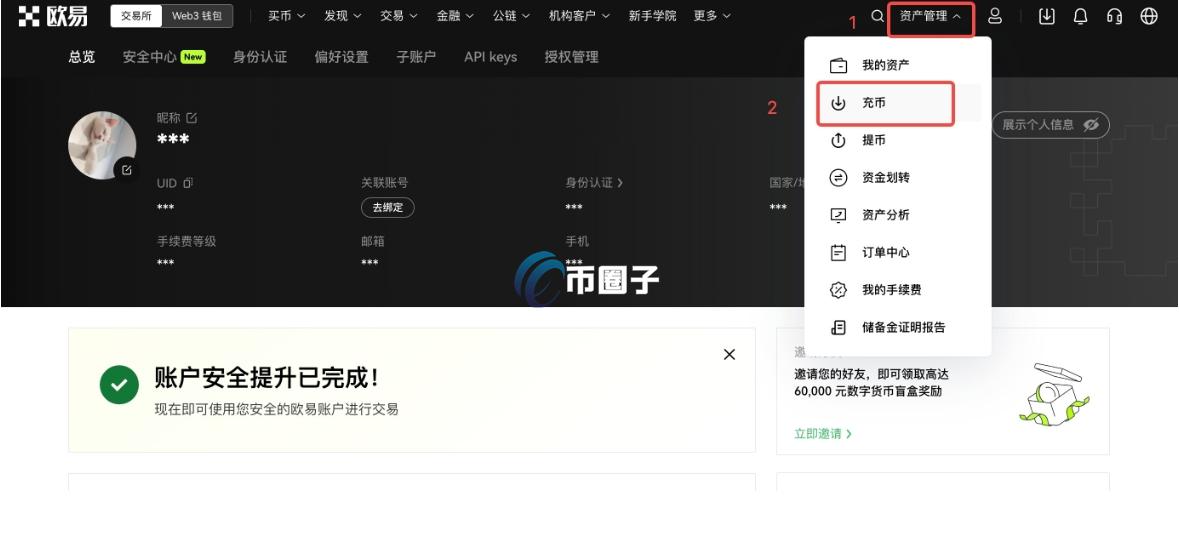Expand the 公链 dropdown
The width and height of the screenshot is (1179, 559).
pos(511,16)
